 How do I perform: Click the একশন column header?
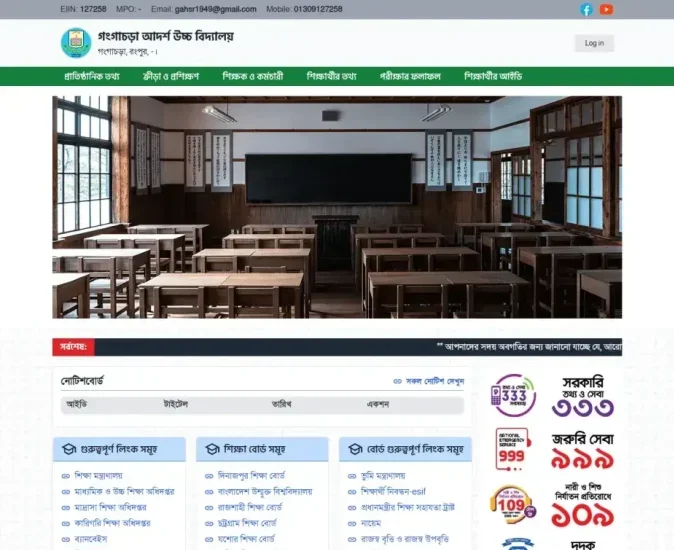[378, 404]
